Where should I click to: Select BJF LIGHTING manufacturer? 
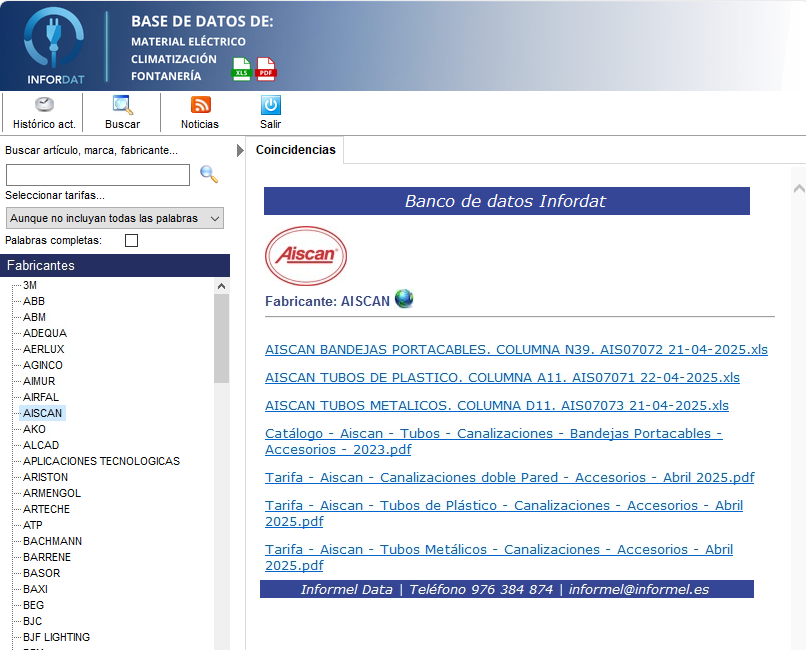coord(57,637)
